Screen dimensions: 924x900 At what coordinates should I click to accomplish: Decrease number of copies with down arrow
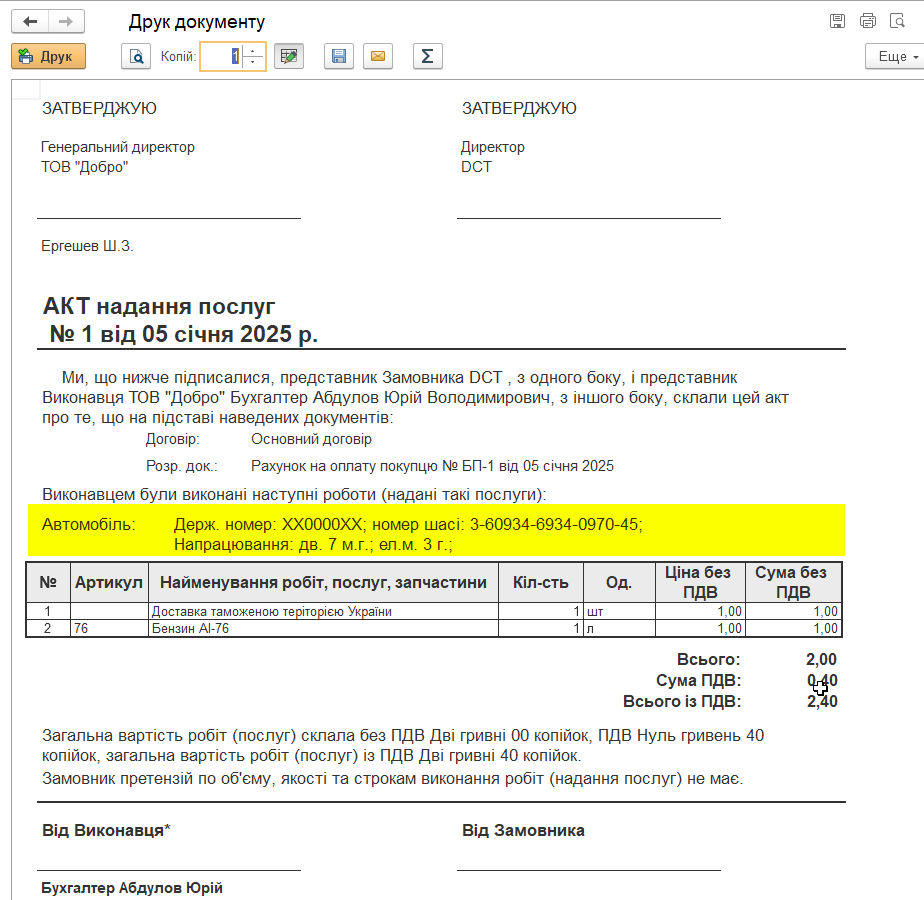pyautogui.click(x=253, y=63)
